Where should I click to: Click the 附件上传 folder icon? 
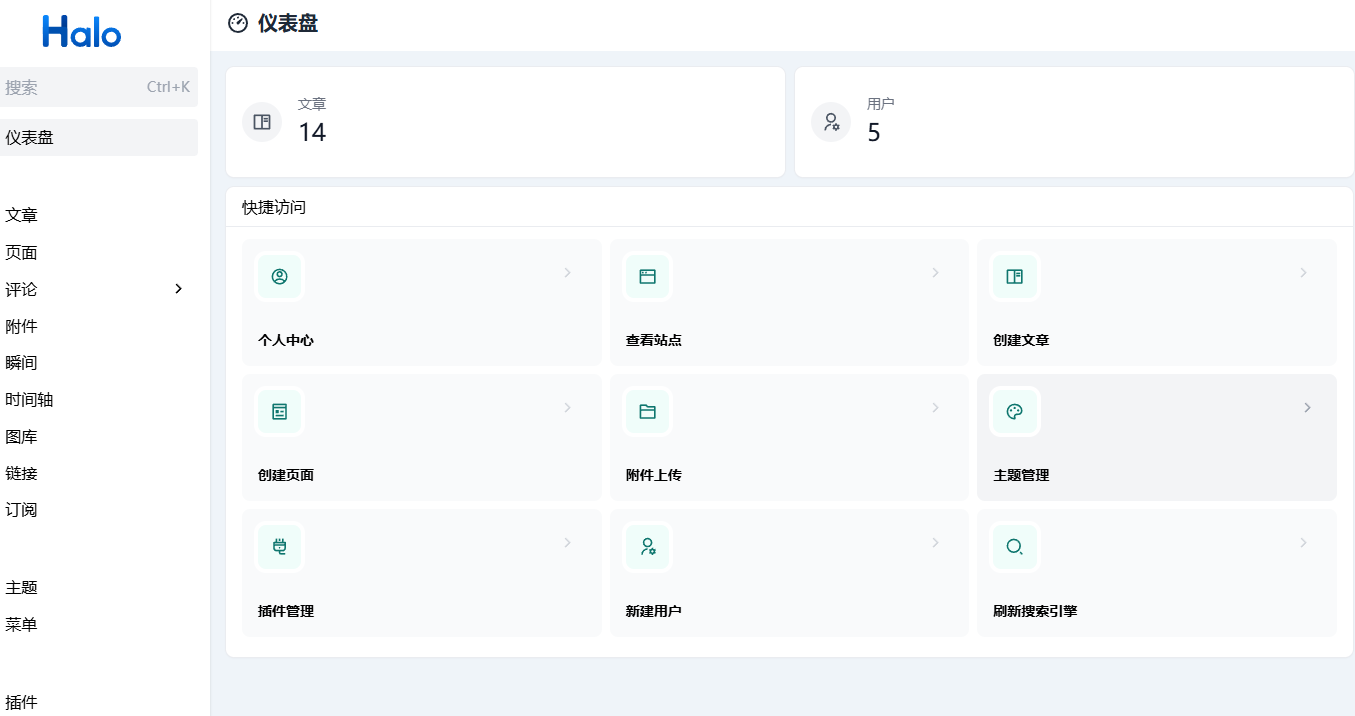click(648, 411)
